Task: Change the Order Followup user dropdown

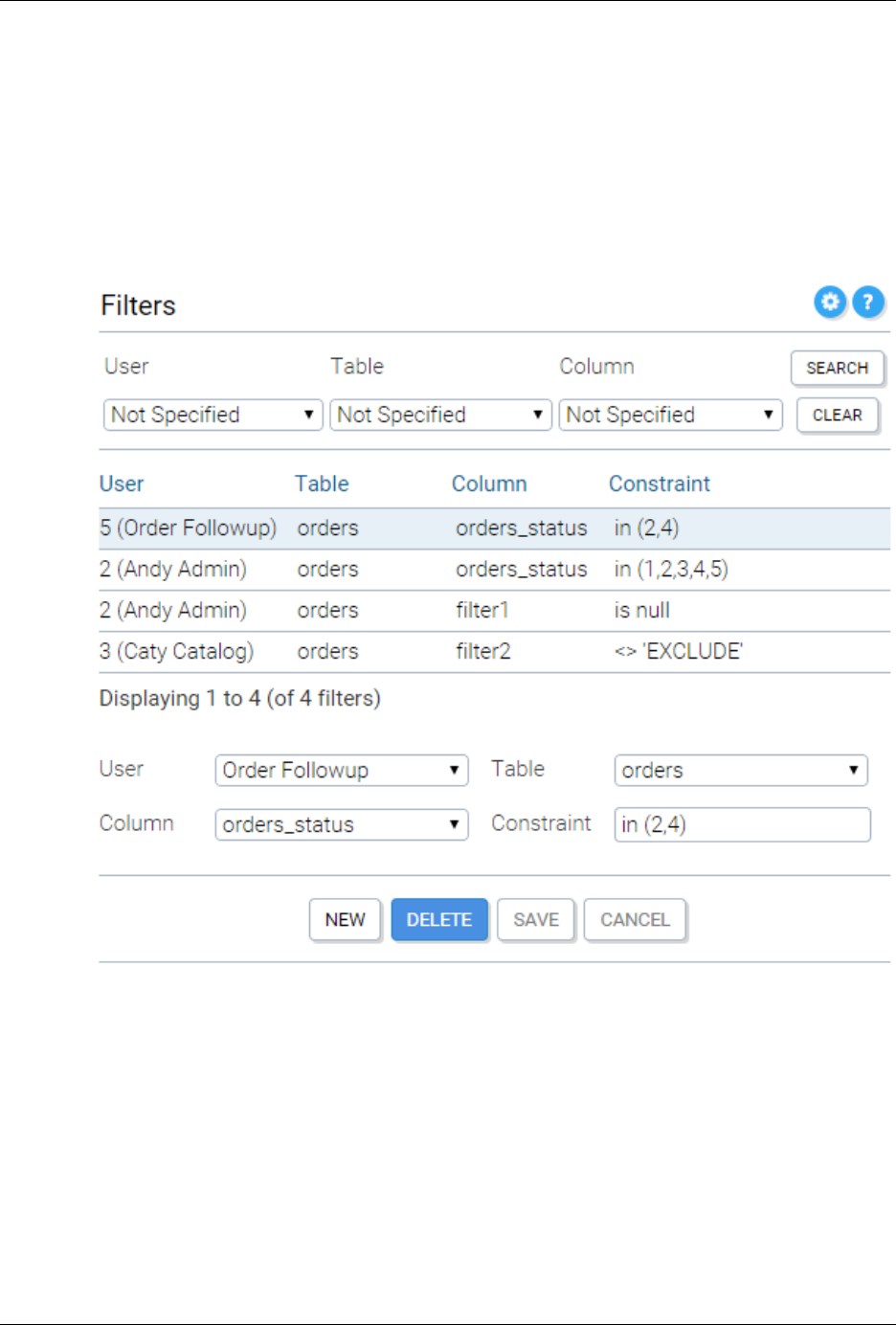Action: pyautogui.click(x=341, y=771)
